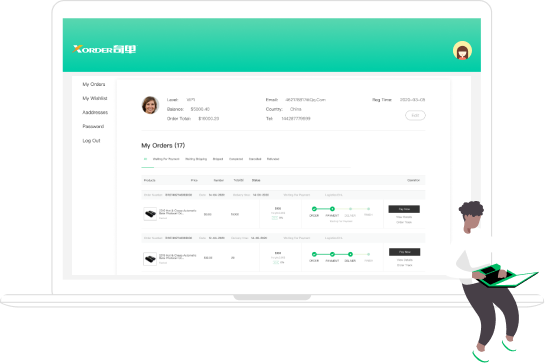Click the Edit profile button
545x363 pixels.
415,115
